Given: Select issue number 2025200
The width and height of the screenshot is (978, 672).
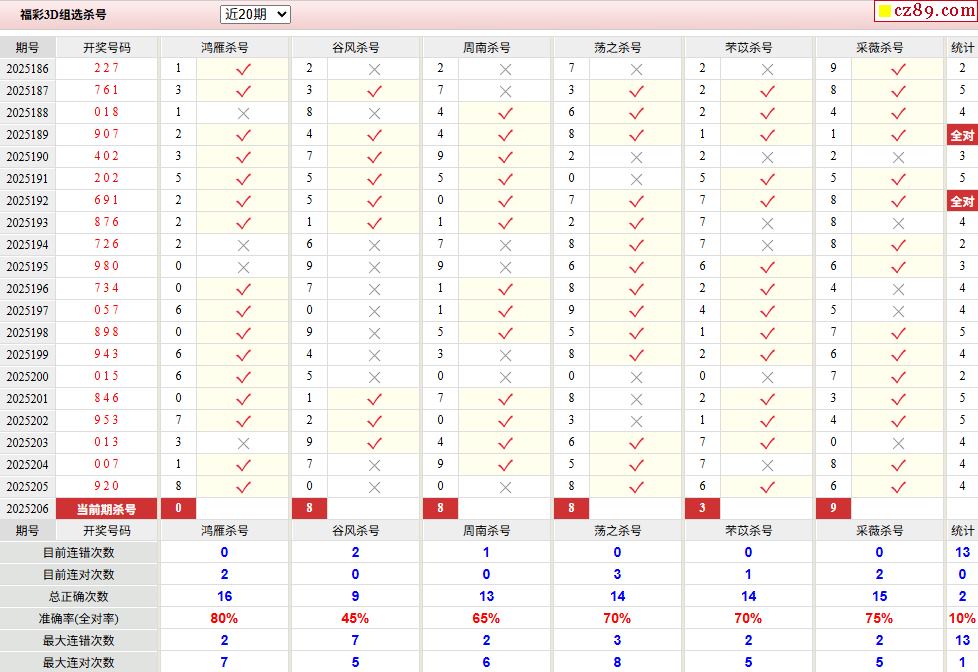Looking at the screenshot, I should point(27,377).
